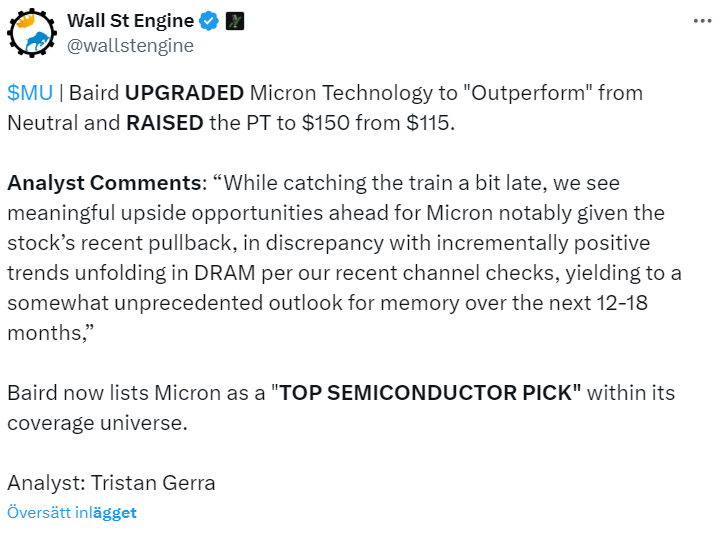Image resolution: width=720 pixels, height=534 pixels.
Task: Click the "Översätt inlägget" translate link
Action: click(72, 512)
